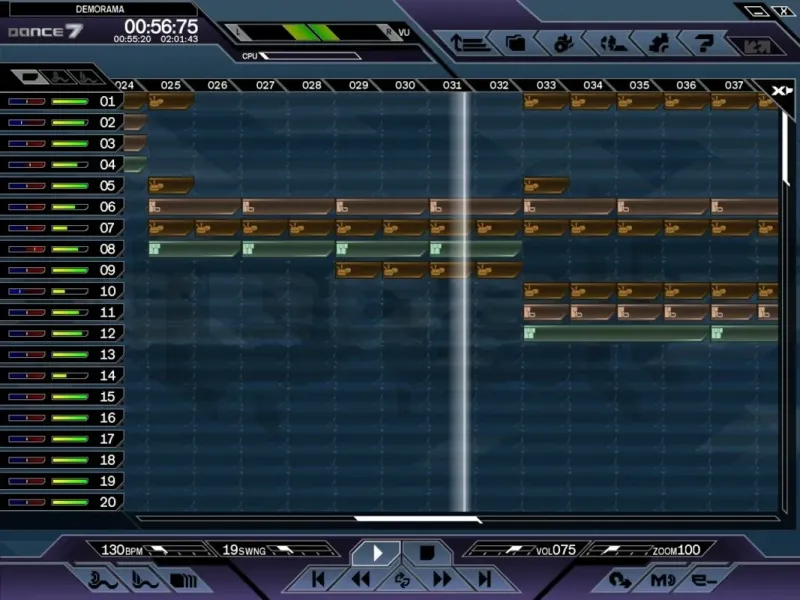This screenshot has height=600, width=800.
Task: Click the e- logo icon at bottom right
Action: point(704,580)
